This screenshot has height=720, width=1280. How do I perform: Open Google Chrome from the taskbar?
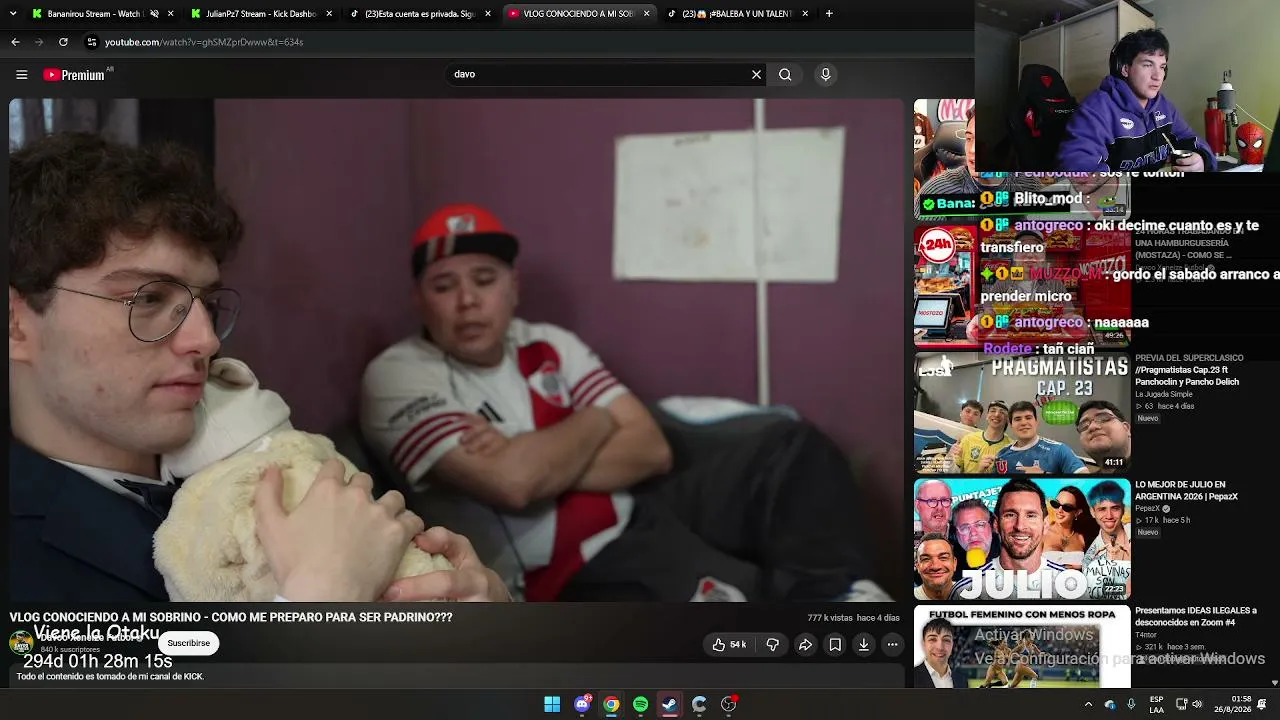(611, 704)
